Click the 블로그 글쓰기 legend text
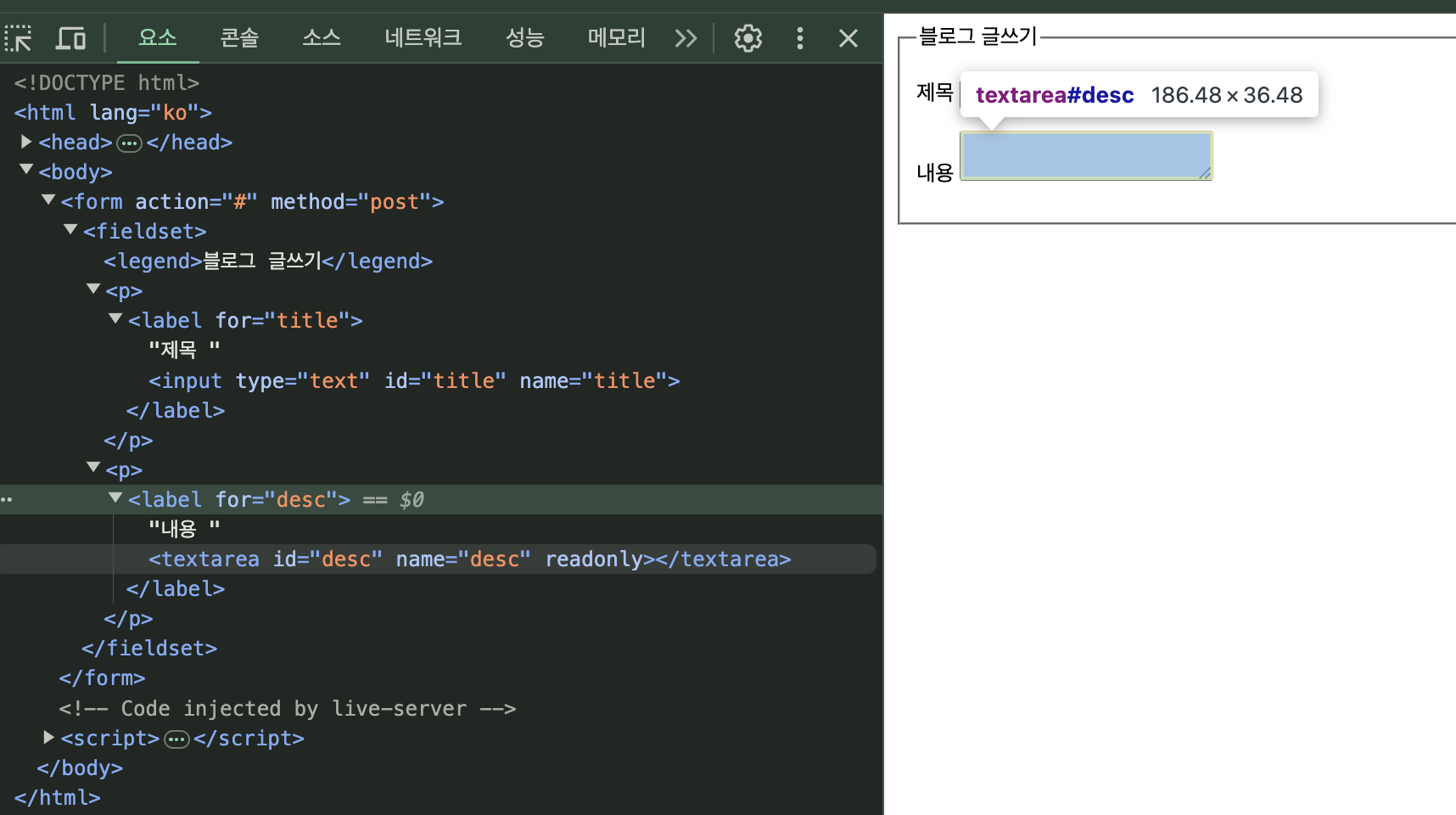This screenshot has width=1456, height=815. click(x=978, y=36)
